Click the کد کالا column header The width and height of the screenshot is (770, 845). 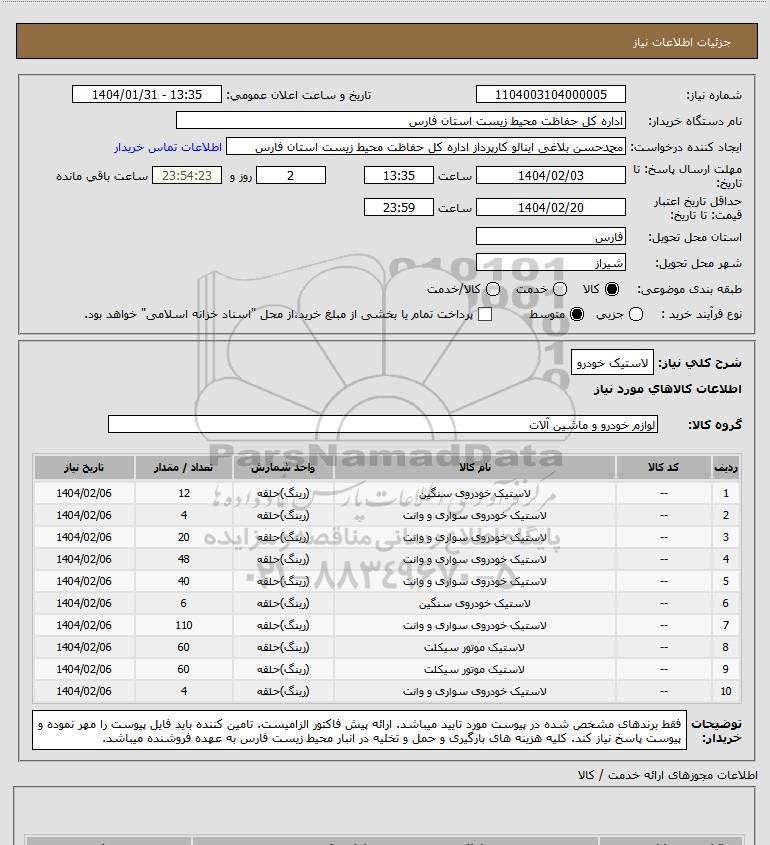(663, 467)
